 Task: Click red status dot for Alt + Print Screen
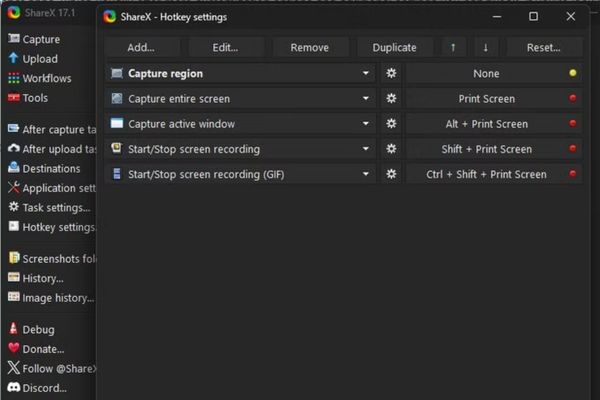pyautogui.click(x=573, y=124)
